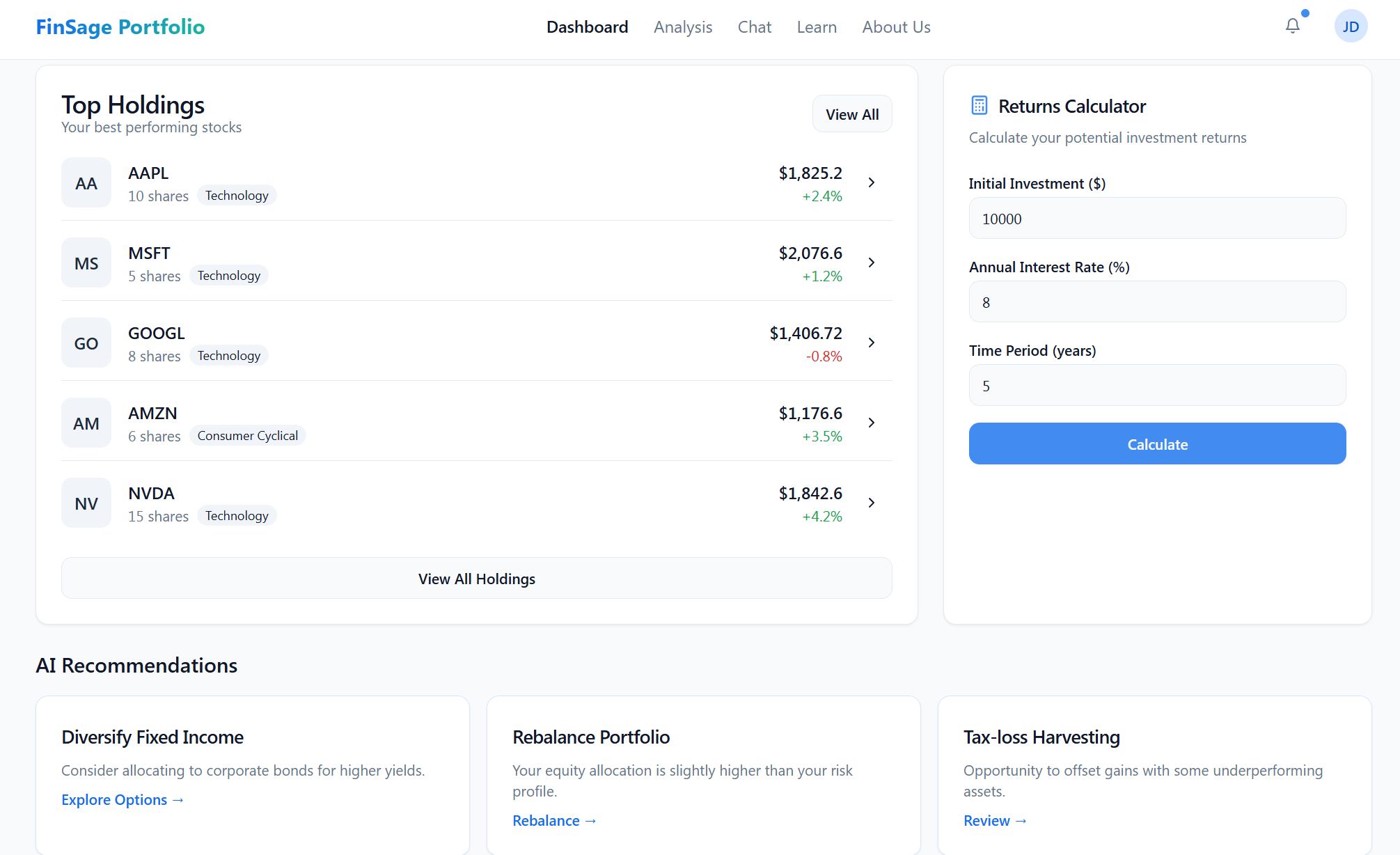
Task: Switch to the Chat nav tab
Action: tap(754, 27)
